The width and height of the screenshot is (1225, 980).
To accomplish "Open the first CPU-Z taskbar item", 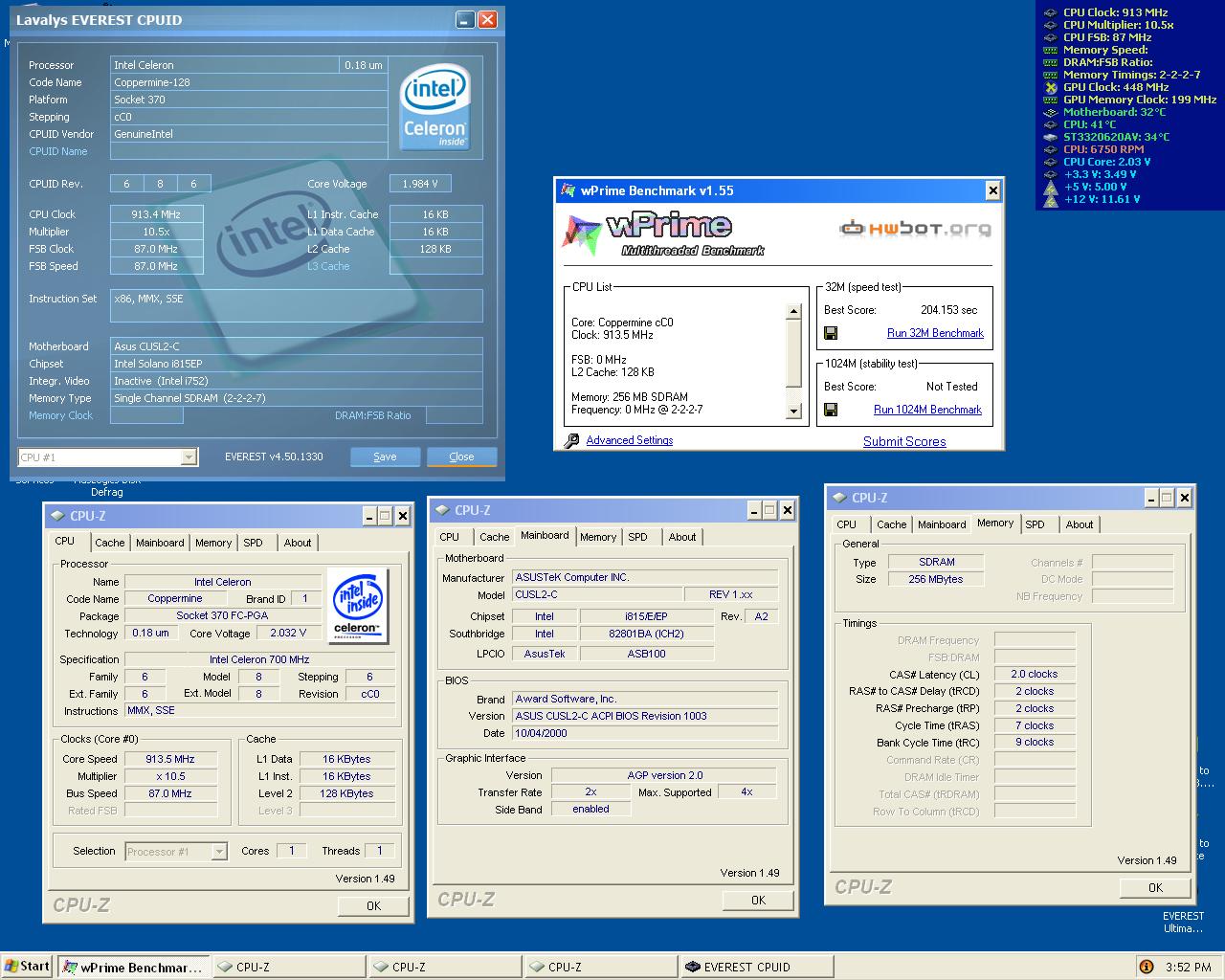I will coord(288,967).
